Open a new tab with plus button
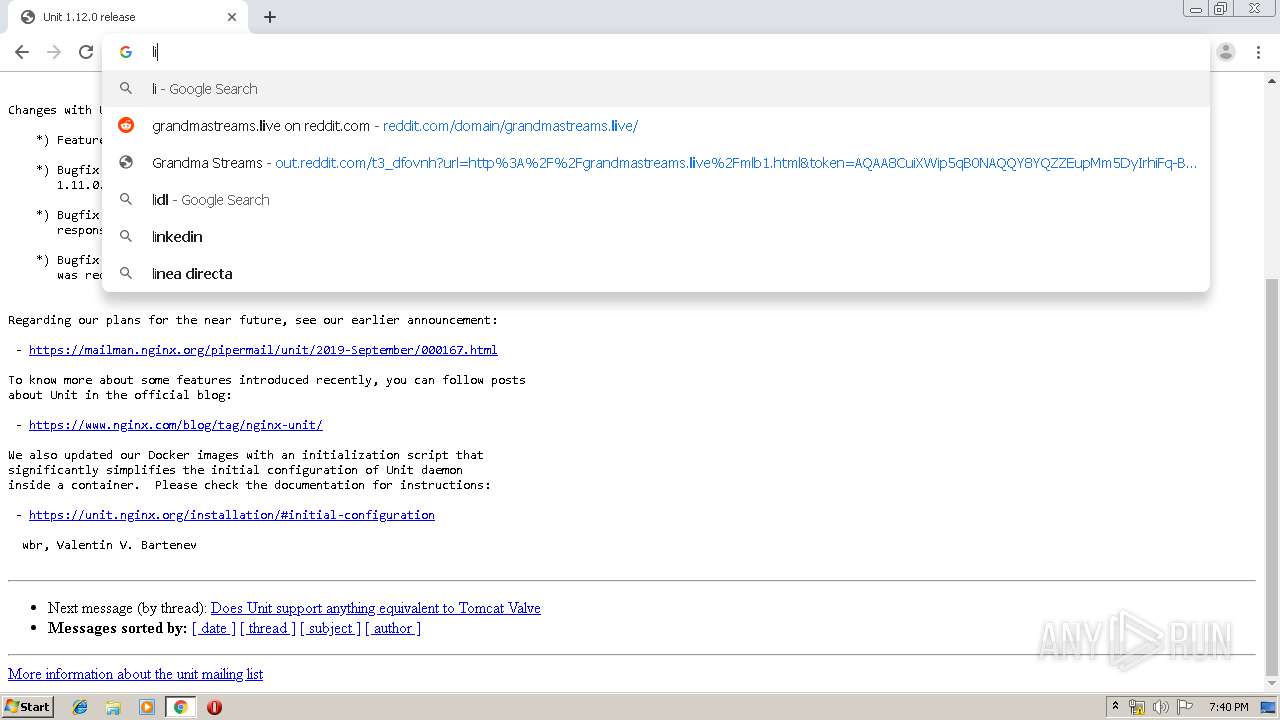This screenshot has width=1280, height=720. 270,17
